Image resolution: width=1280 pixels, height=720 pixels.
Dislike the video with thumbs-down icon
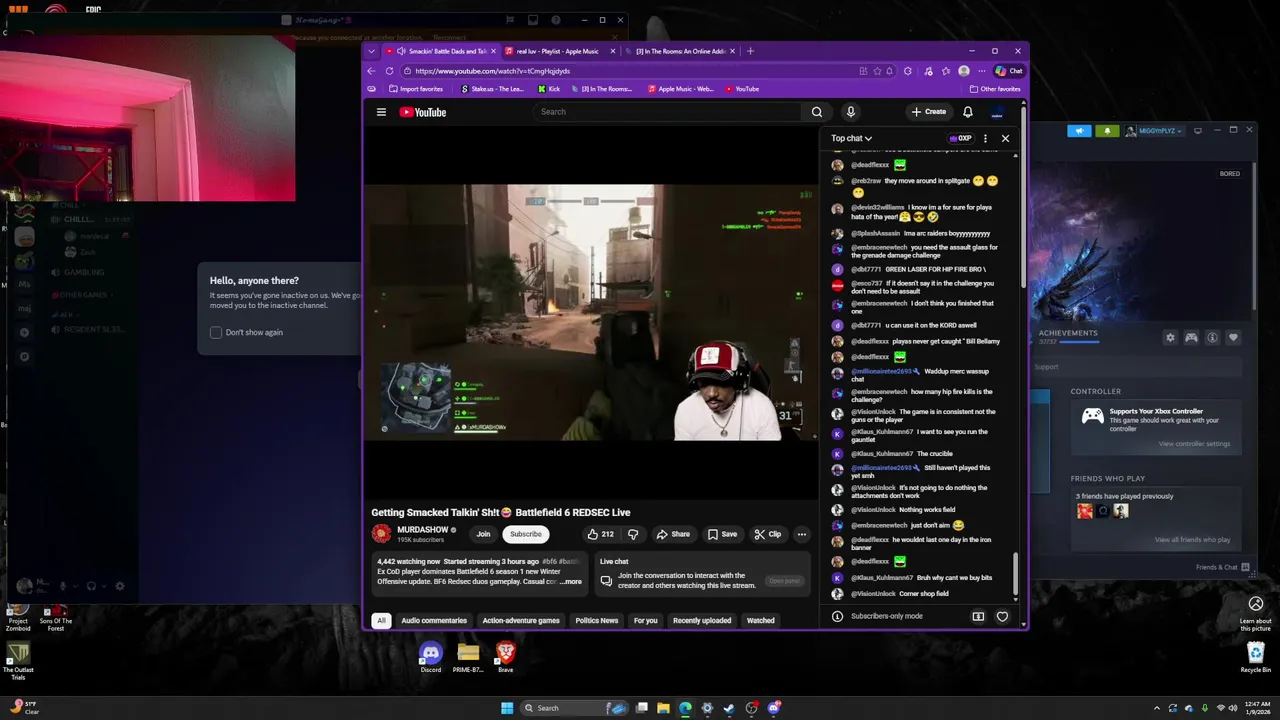(632, 534)
